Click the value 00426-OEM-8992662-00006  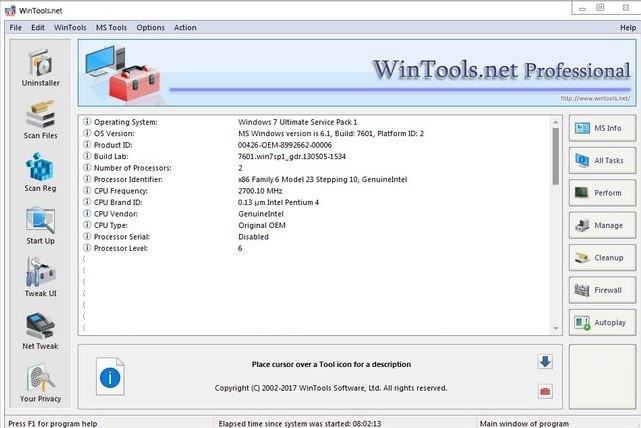click(x=285, y=145)
